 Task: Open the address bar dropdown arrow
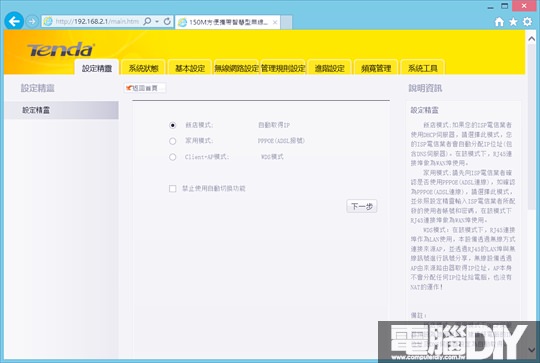tap(157, 21)
